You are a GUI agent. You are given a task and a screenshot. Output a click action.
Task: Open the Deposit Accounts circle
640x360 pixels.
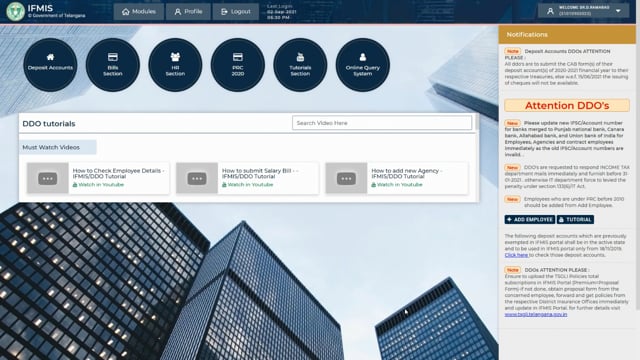[50, 65]
